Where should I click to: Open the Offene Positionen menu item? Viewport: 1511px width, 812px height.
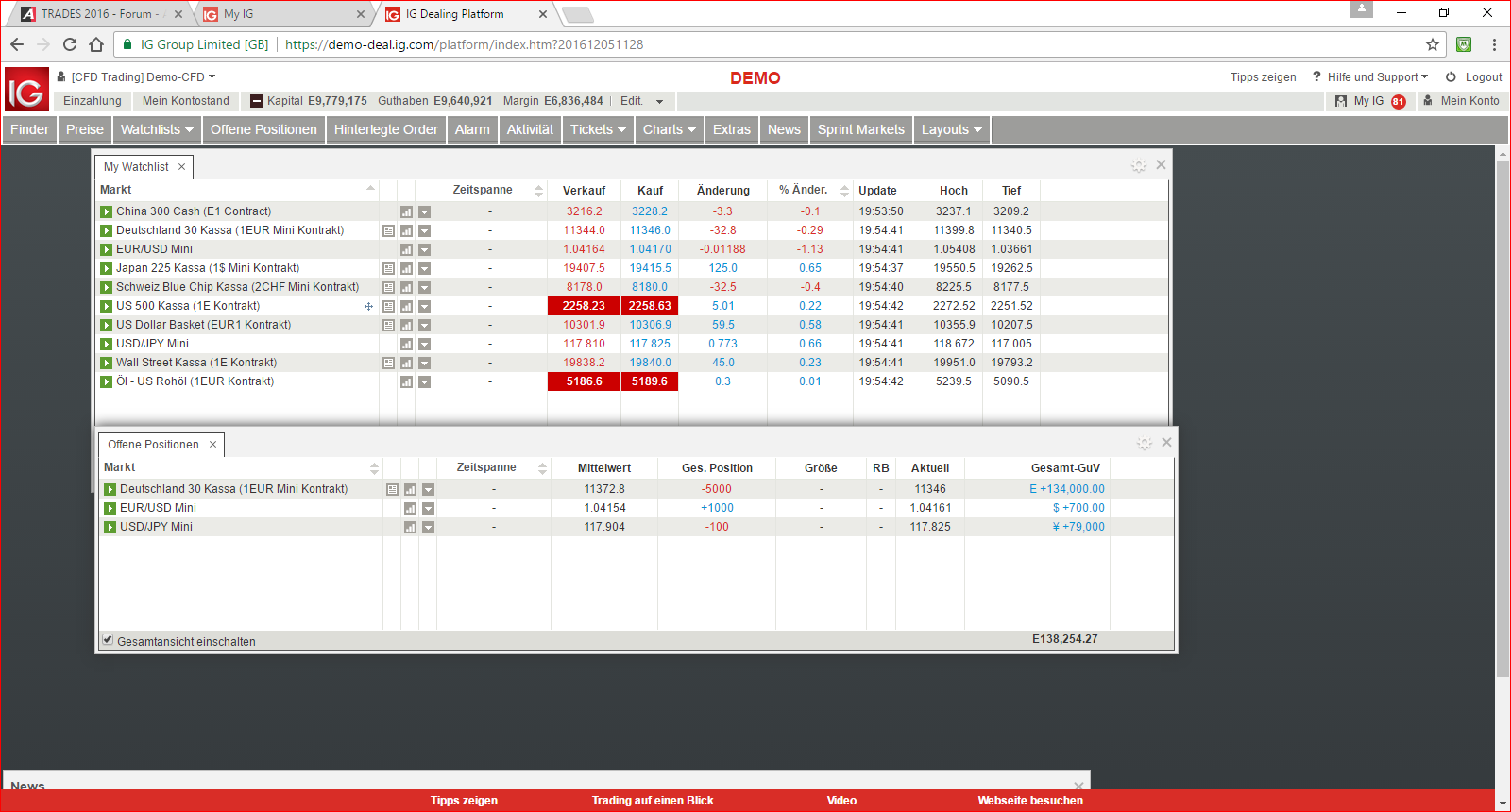click(x=263, y=129)
